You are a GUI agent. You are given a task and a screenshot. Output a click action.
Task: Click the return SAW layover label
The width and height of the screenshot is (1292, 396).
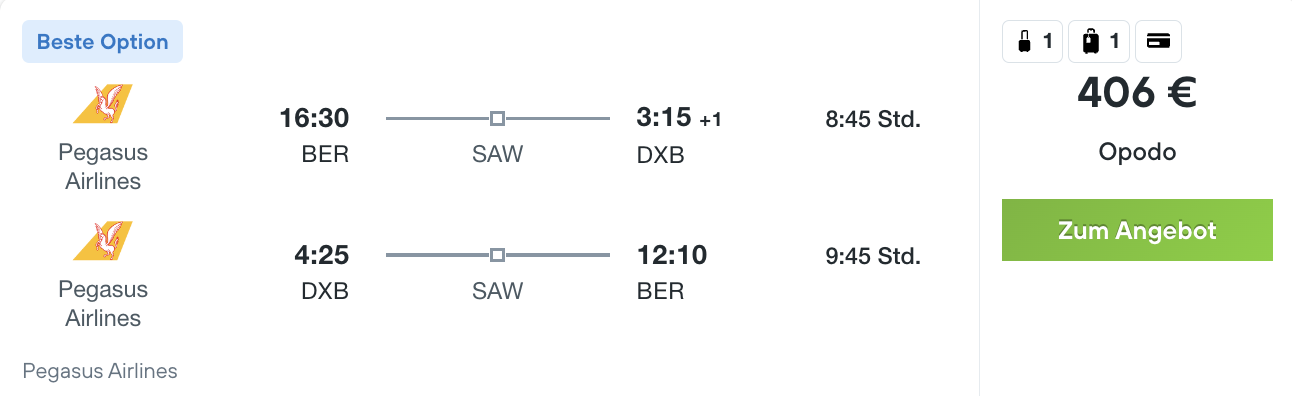click(497, 291)
